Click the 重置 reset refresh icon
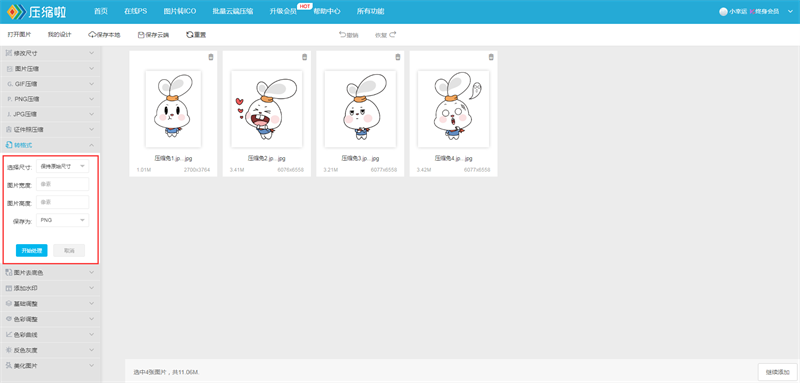This screenshot has height=383, width=800. point(189,35)
